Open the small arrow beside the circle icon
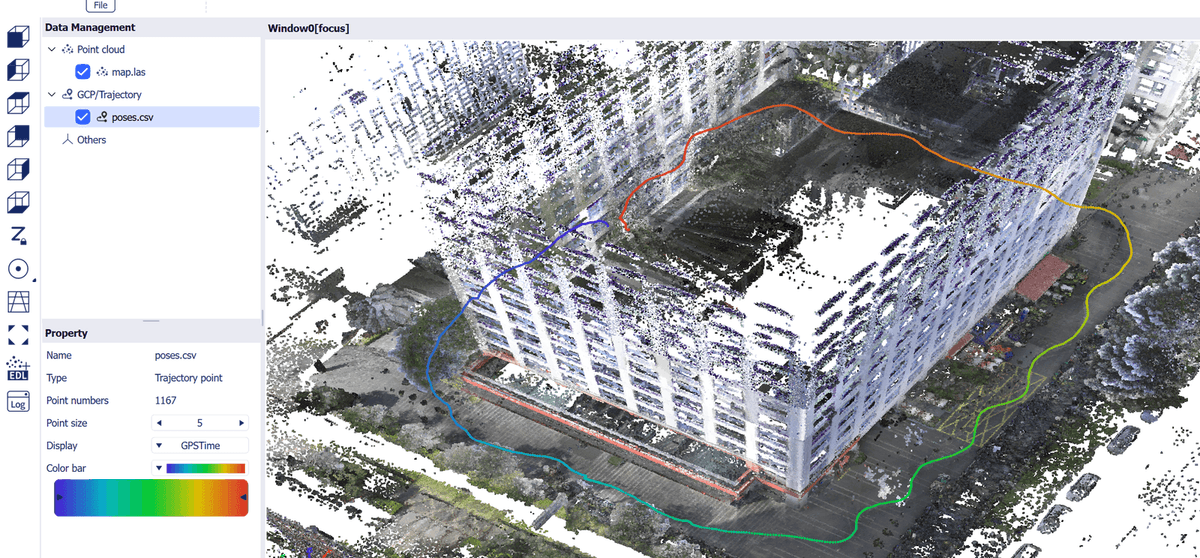1200x558 pixels. tap(33, 279)
